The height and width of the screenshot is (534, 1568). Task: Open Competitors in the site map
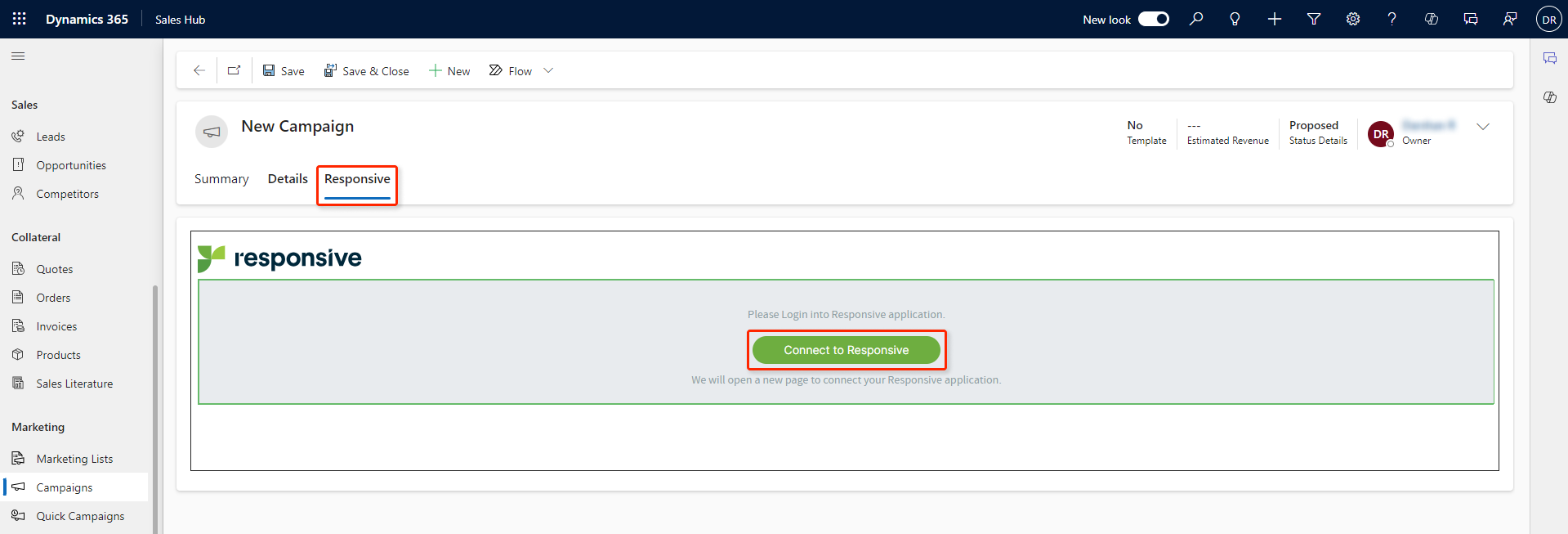tap(67, 194)
